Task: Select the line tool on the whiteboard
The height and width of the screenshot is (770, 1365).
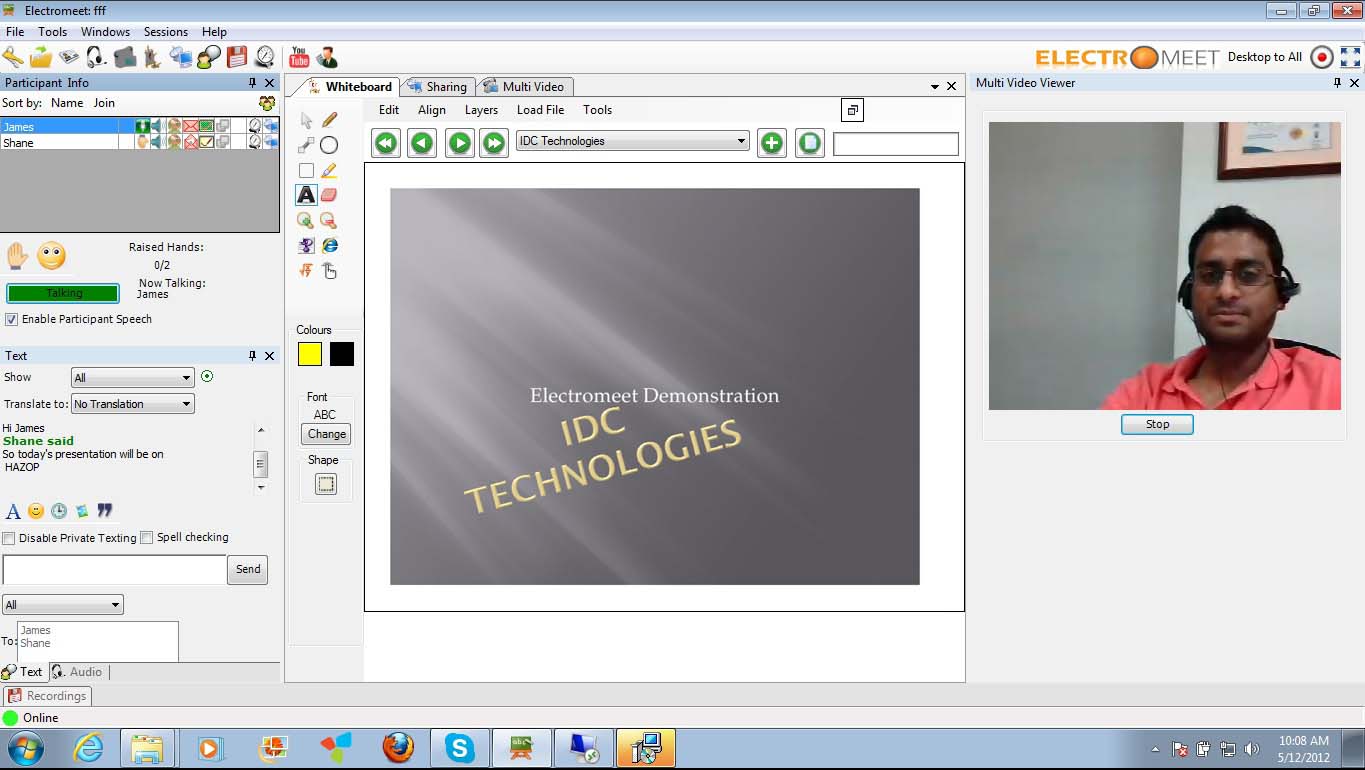Action: coord(306,145)
